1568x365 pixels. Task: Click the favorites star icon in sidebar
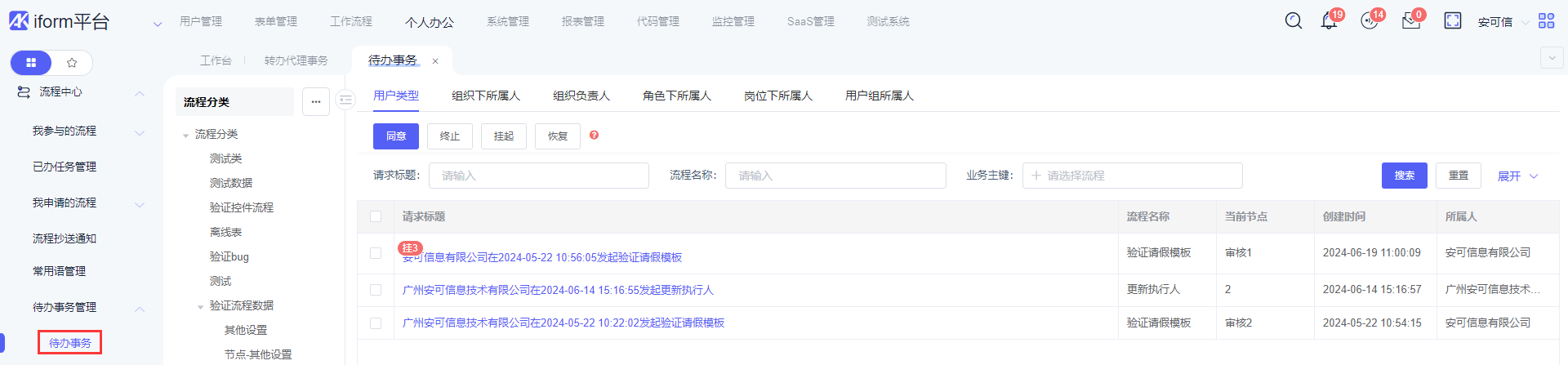72,63
